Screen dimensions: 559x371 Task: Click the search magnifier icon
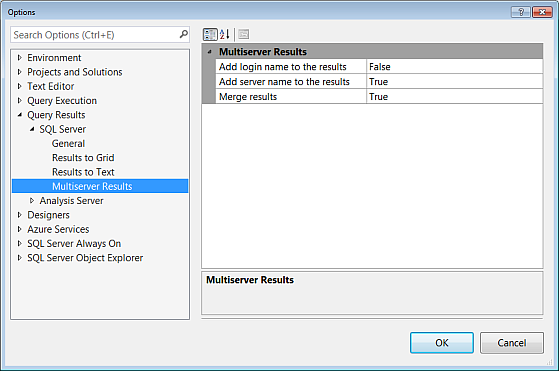(x=183, y=35)
